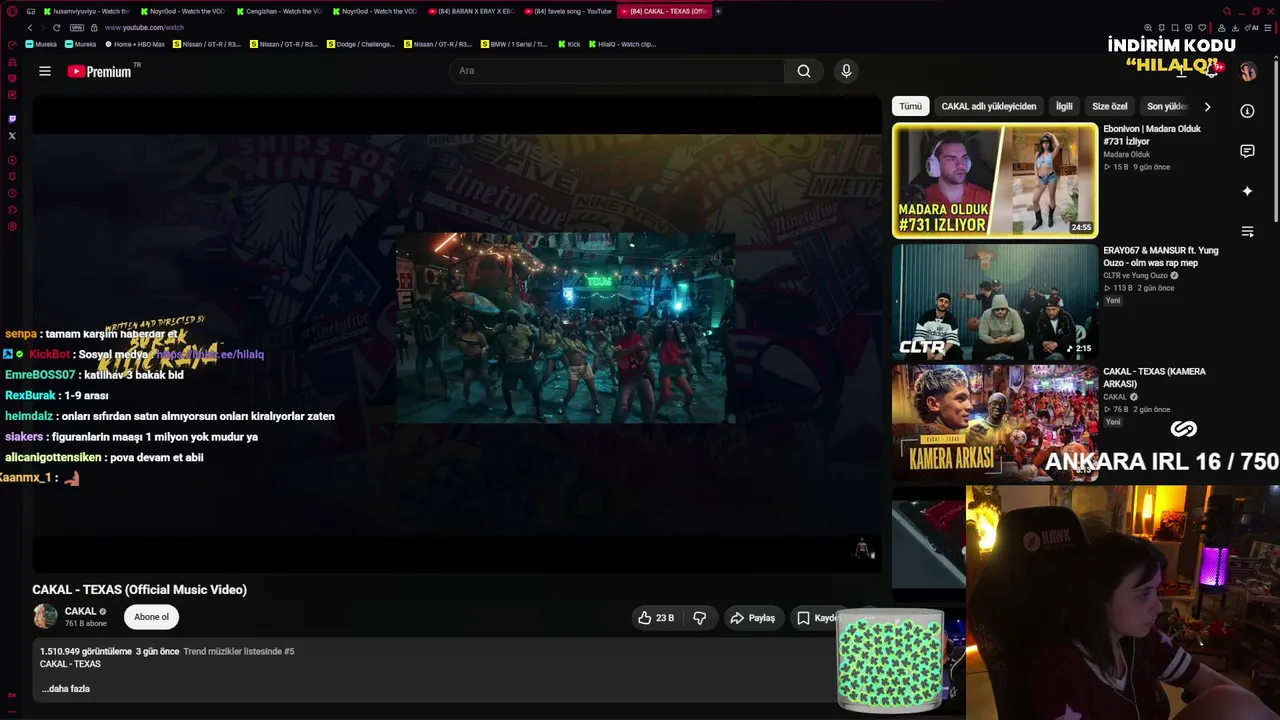The height and width of the screenshot is (720, 1280).
Task: Open the 'hilalq' link in KickBot chat
Action: pyautogui.click(x=210, y=354)
